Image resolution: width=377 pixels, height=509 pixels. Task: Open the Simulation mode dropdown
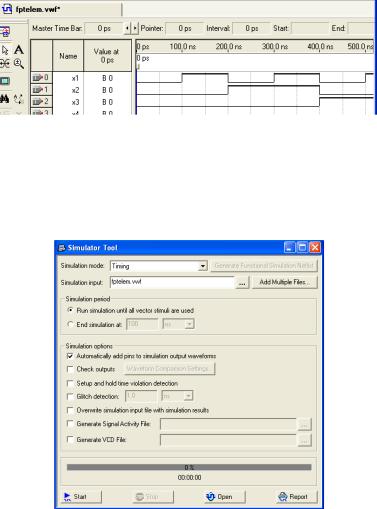point(202,266)
